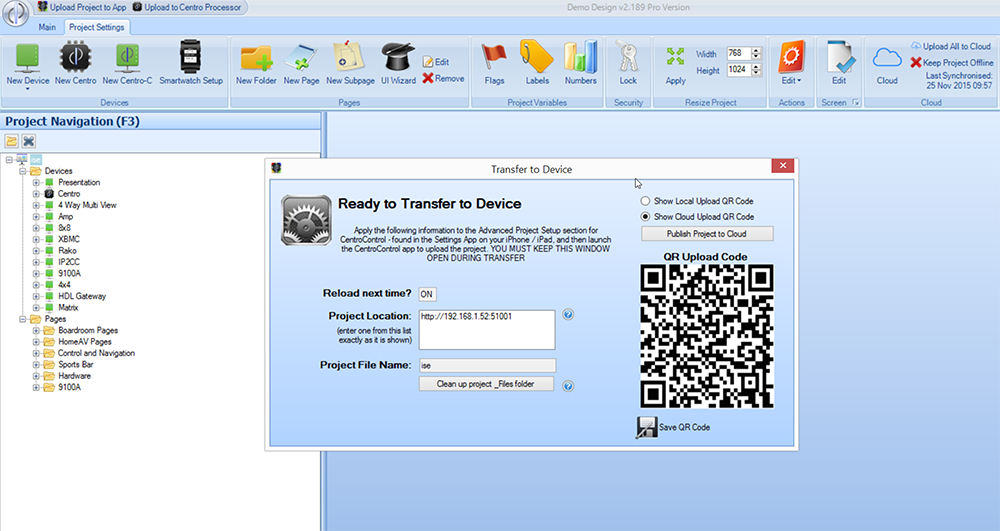This screenshot has width=1000, height=531.
Task: Select XBMC device in tree
Action: [69, 239]
